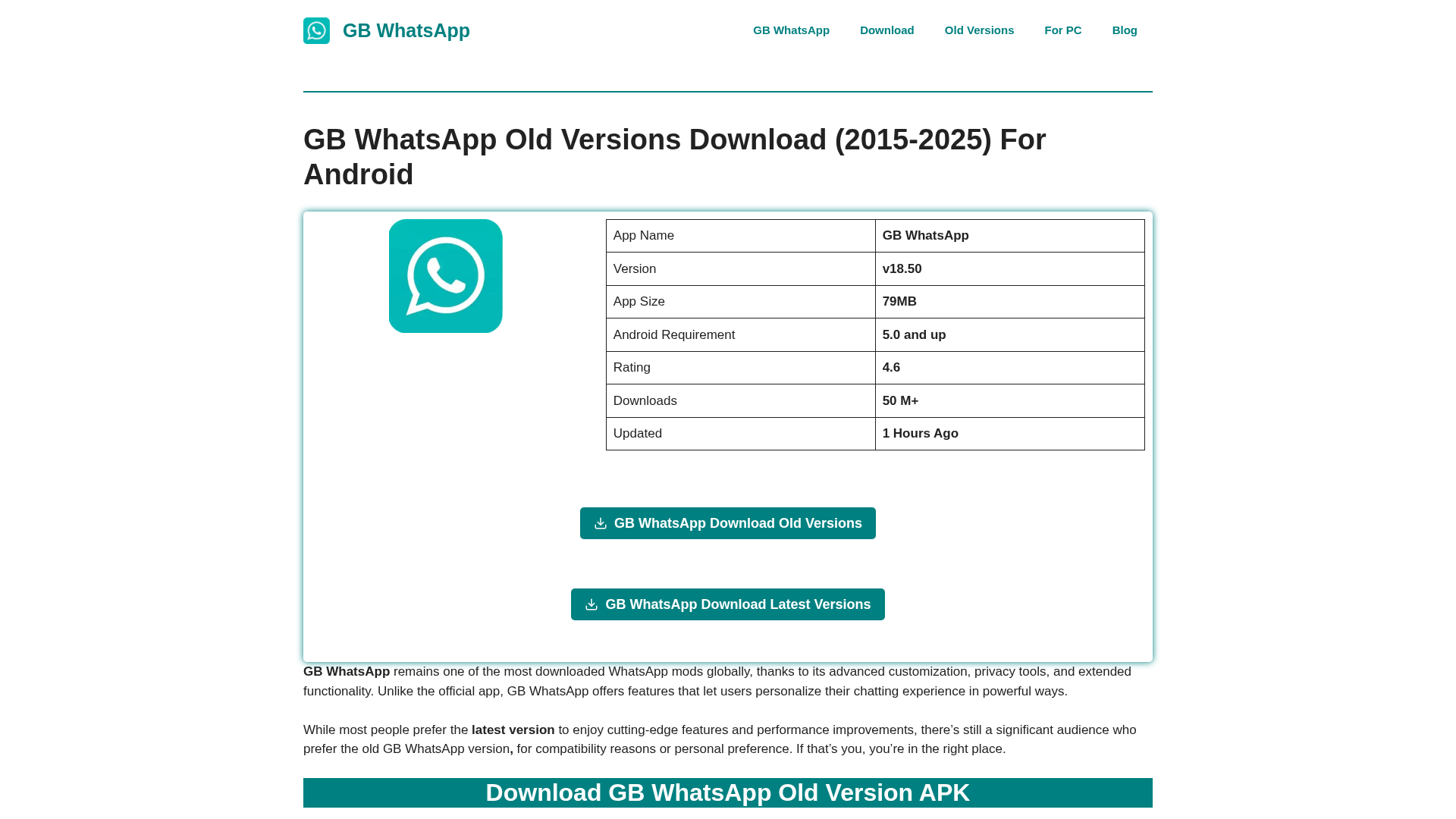1456x819 pixels.
Task: Click the 'Android Requirement' label cell
Action: [x=741, y=335]
